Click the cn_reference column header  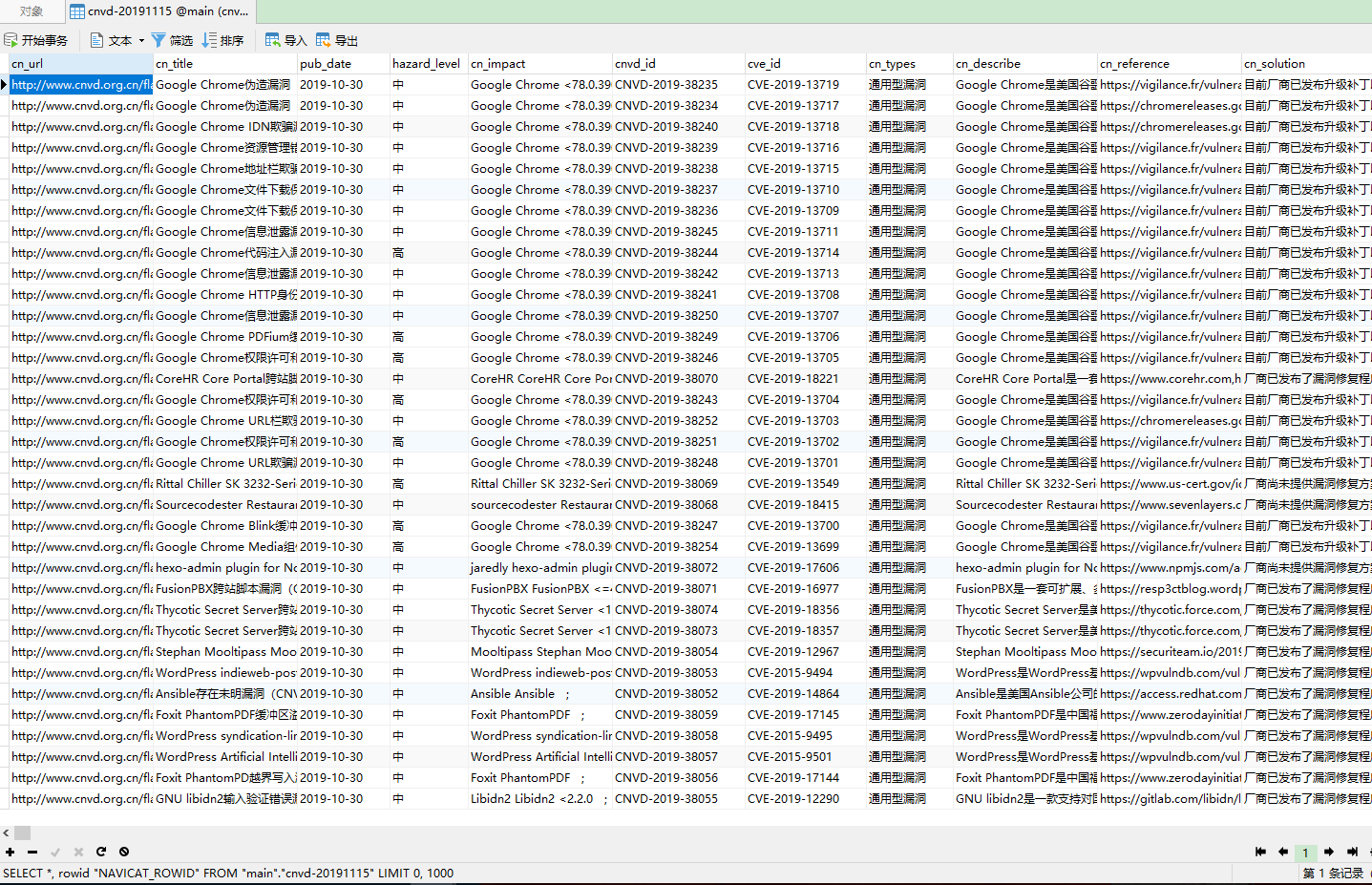pyautogui.click(x=1170, y=64)
